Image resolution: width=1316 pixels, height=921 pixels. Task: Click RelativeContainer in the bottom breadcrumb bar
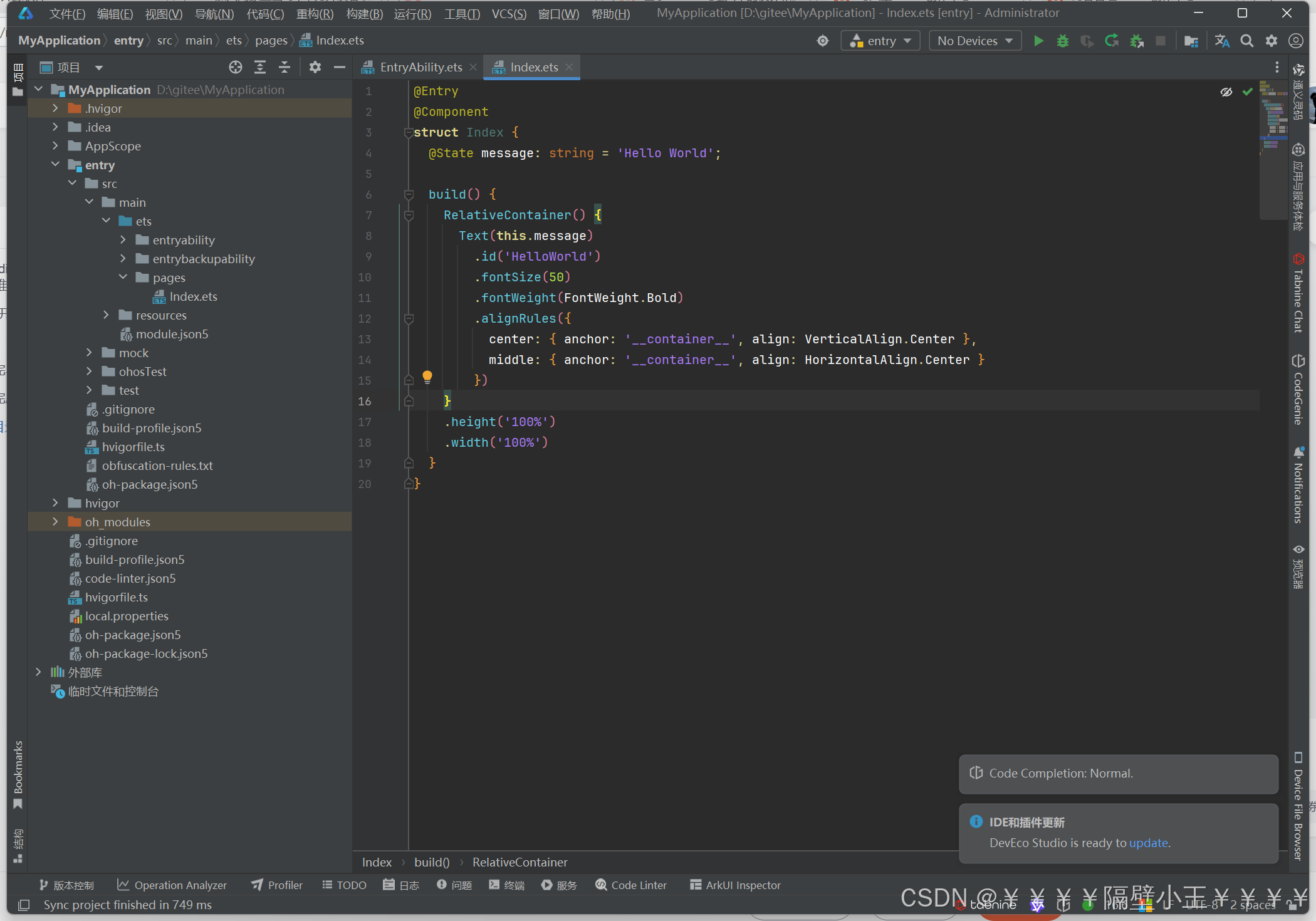[x=520, y=862]
